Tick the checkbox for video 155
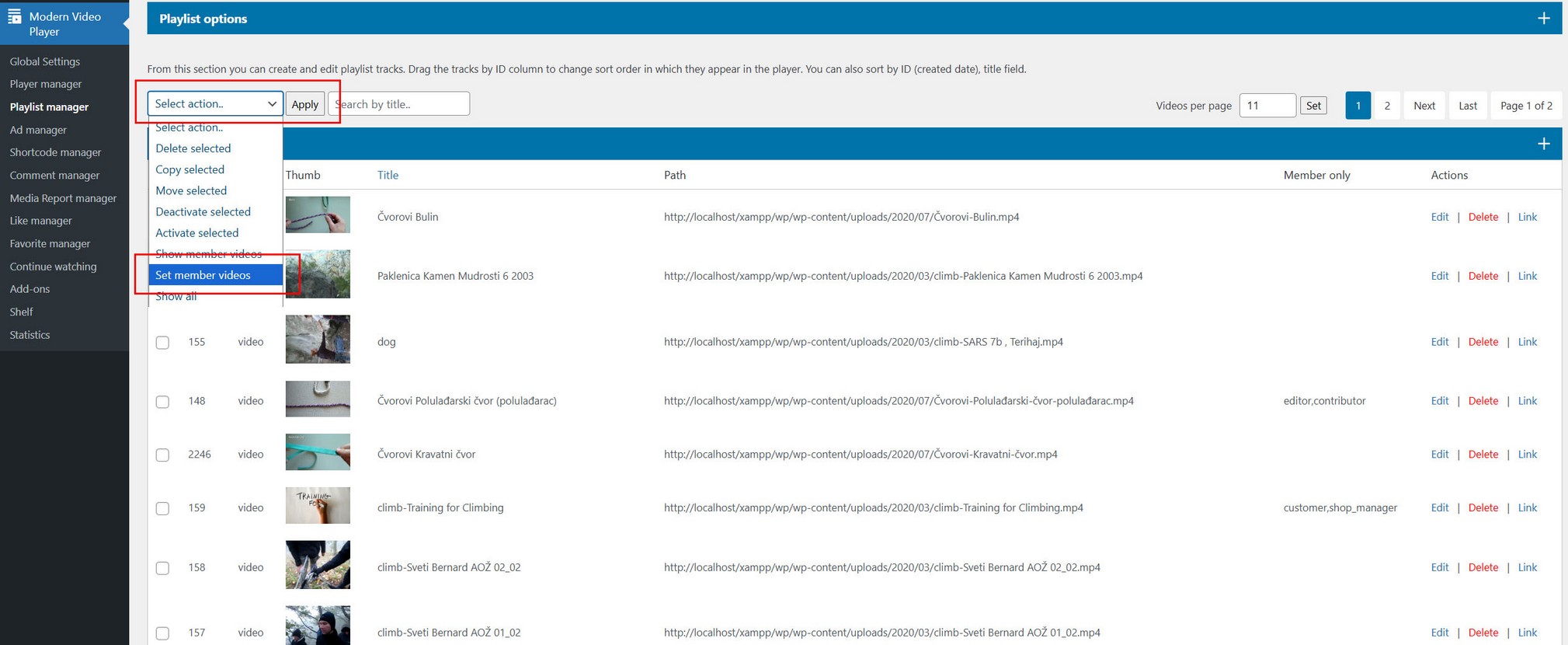Viewport: 1568px width, 645px height. (162, 343)
